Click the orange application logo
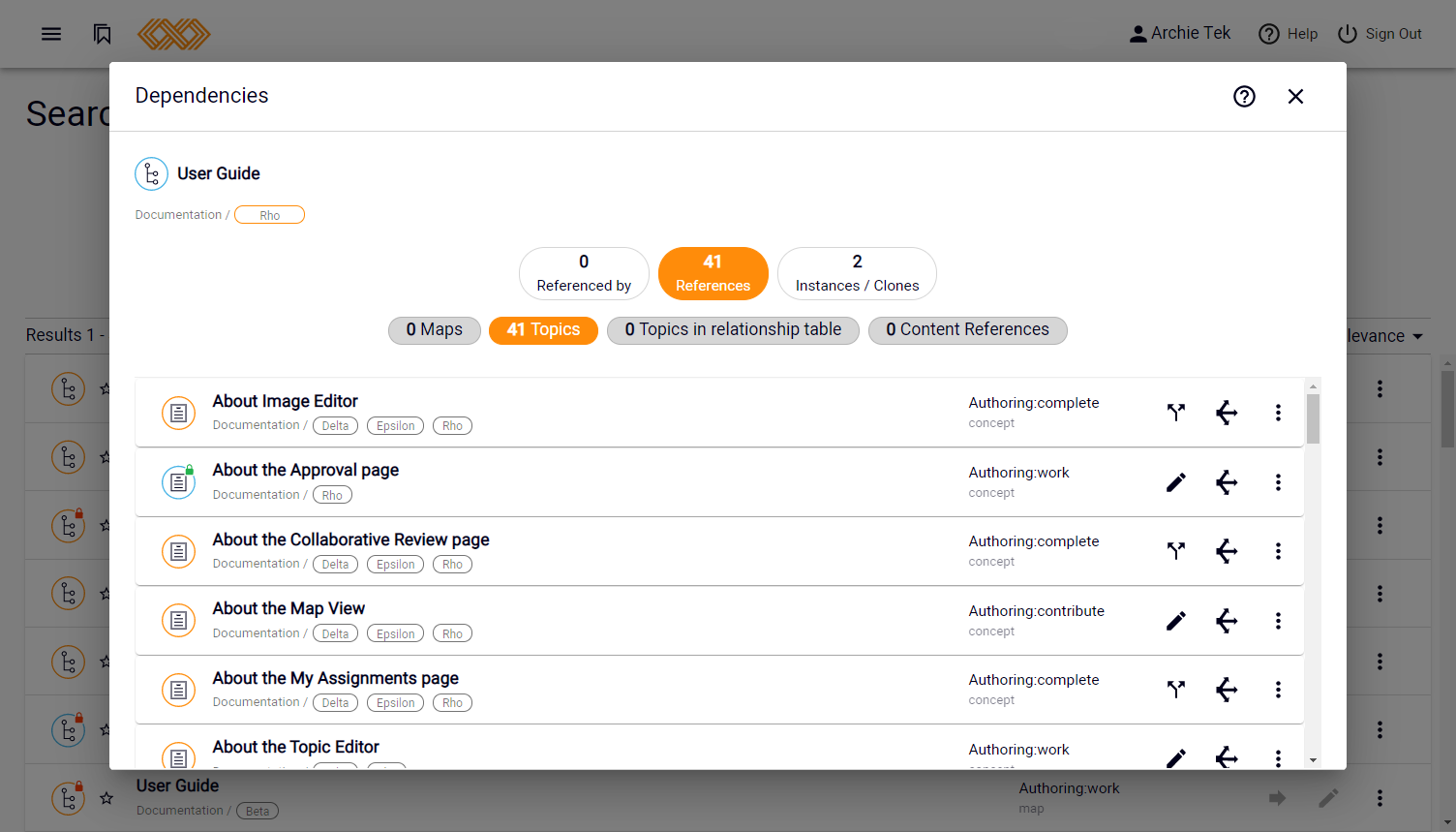 [173, 34]
